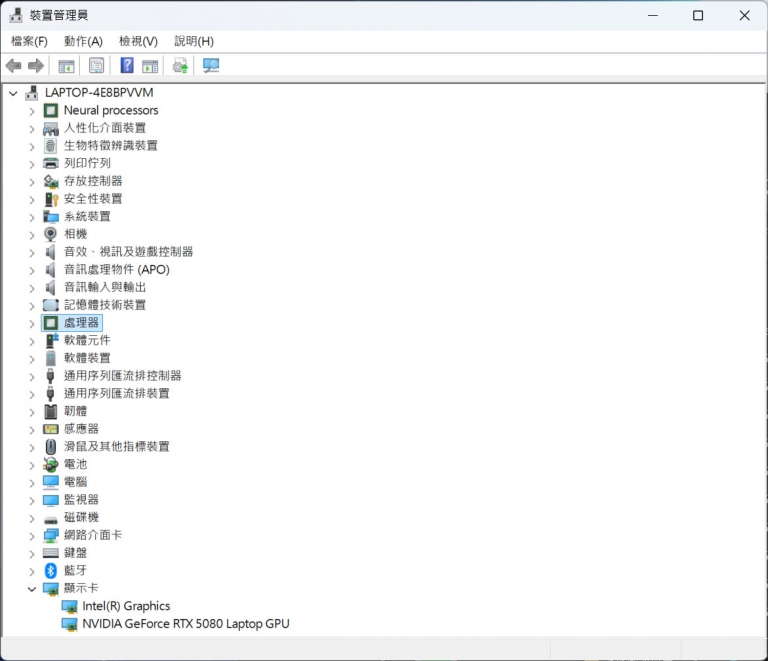Screen dimensions: 768x661
Task: Click the 音訊輸入與輸出 speaker icon
Action: click(50, 287)
